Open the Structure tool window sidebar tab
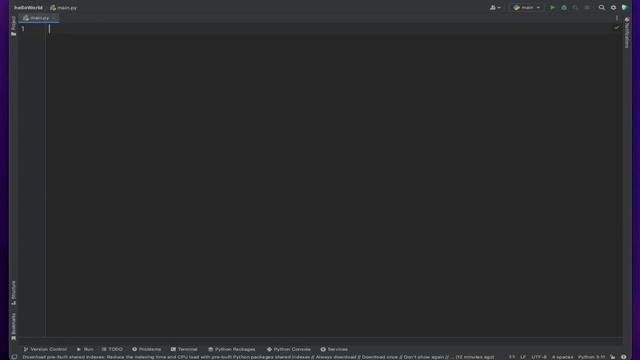The height and width of the screenshot is (360, 640). pyautogui.click(x=13, y=293)
